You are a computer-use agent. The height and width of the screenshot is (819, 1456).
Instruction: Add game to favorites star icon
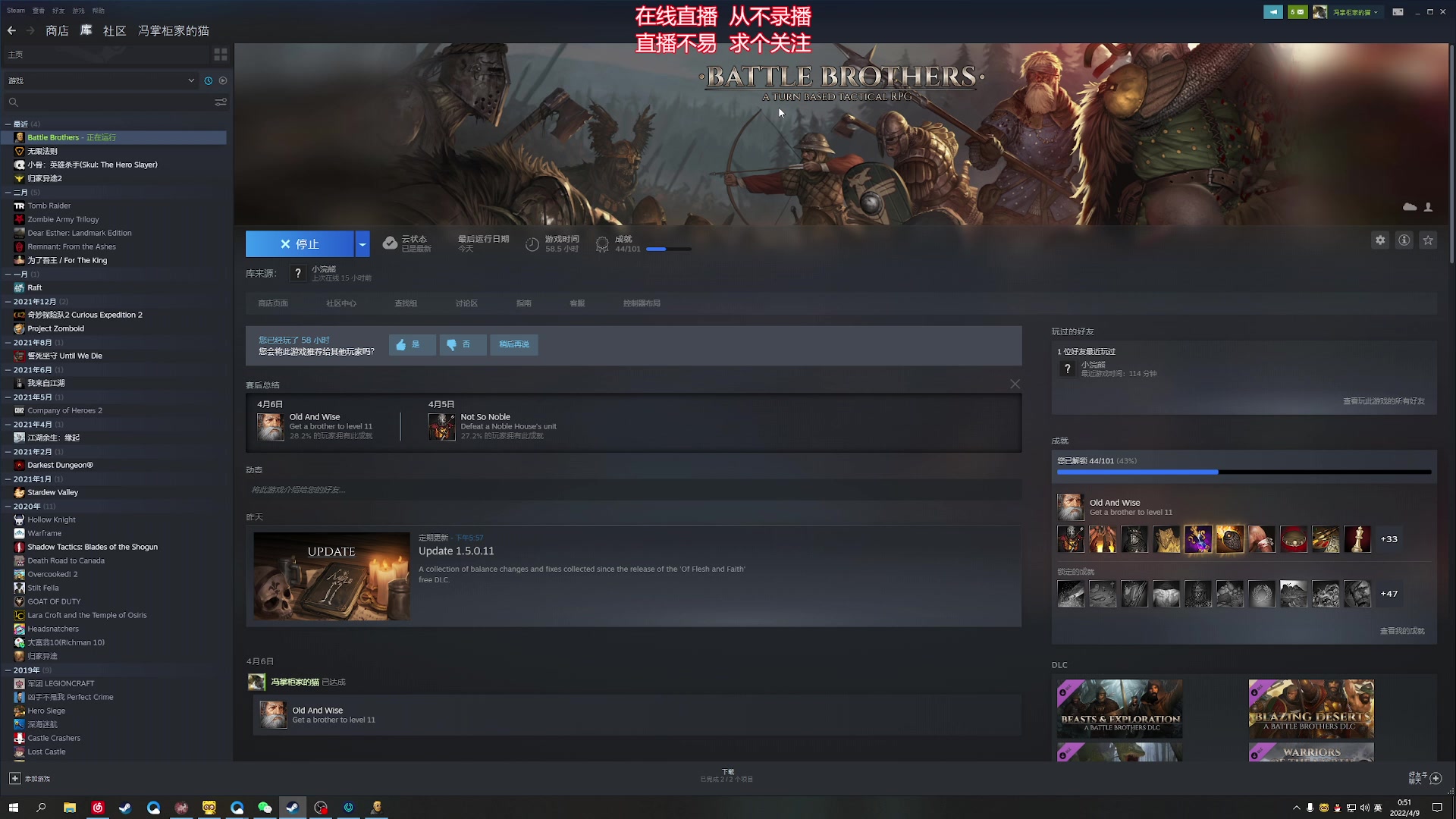1428,240
